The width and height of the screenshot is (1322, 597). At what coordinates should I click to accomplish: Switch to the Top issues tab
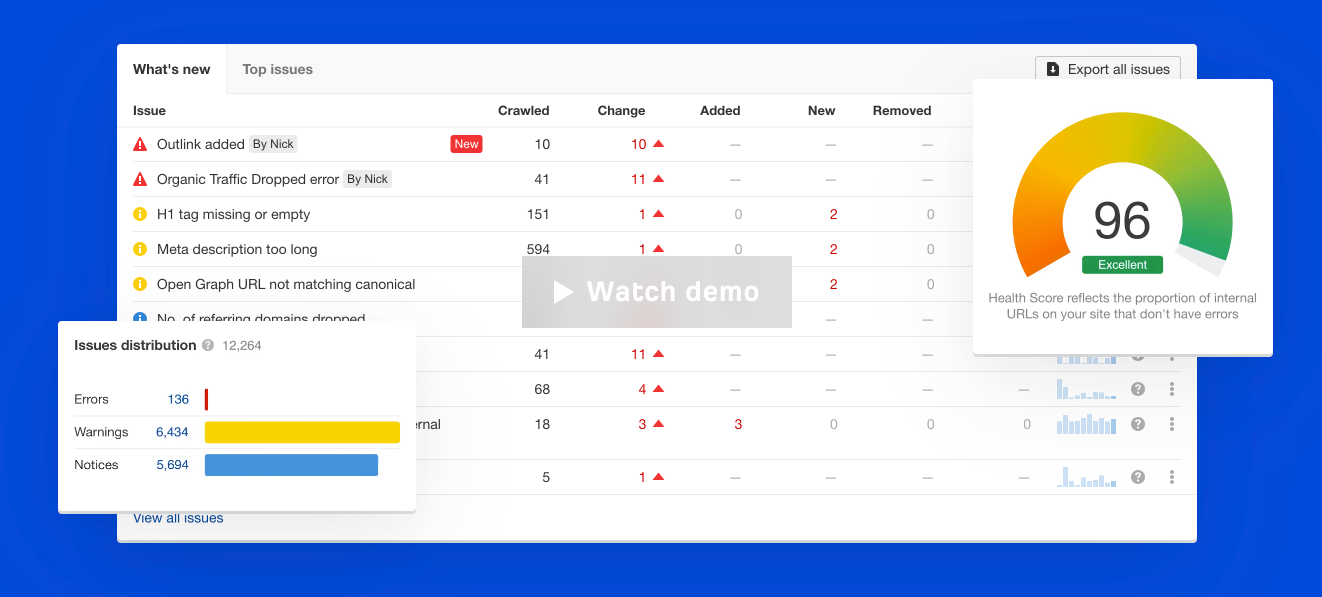coord(277,69)
